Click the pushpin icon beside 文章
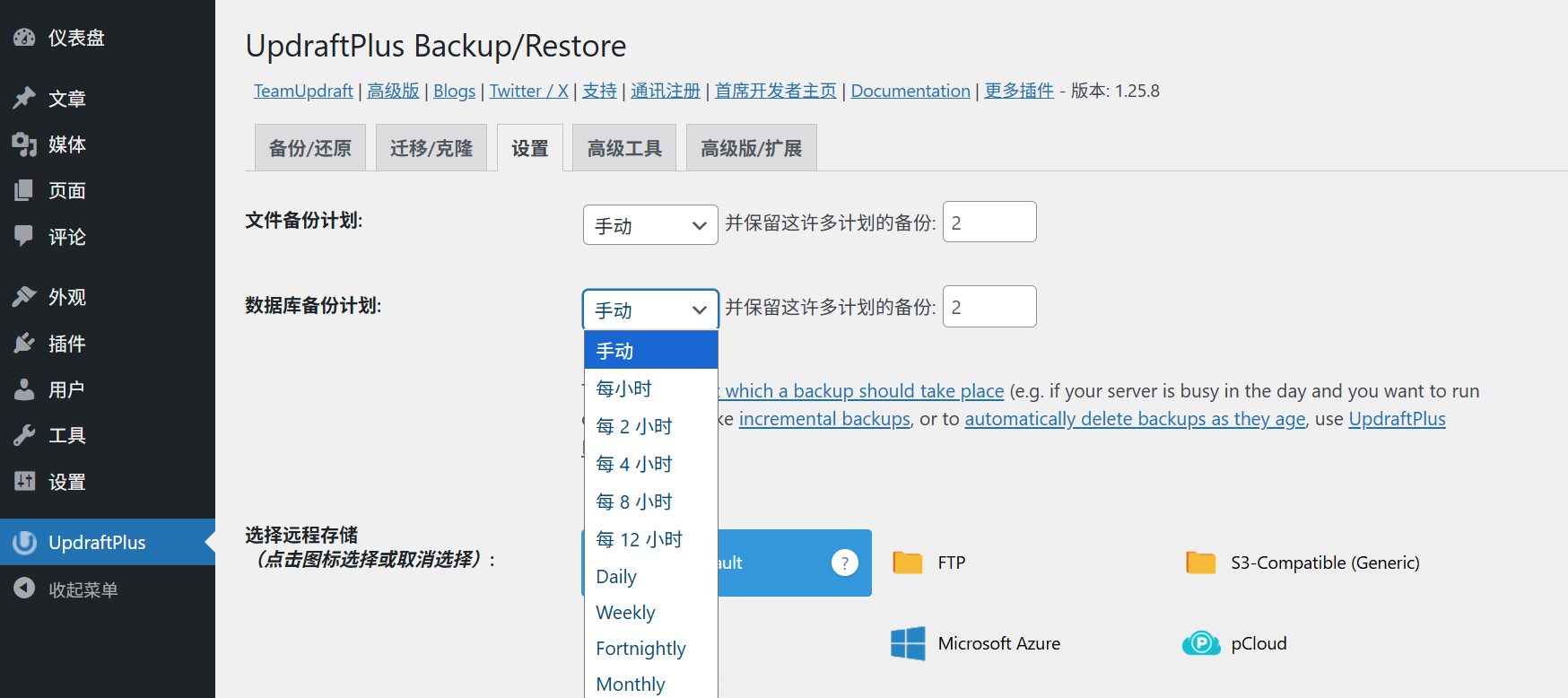This screenshot has height=698, width=1568. [x=24, y=98]
